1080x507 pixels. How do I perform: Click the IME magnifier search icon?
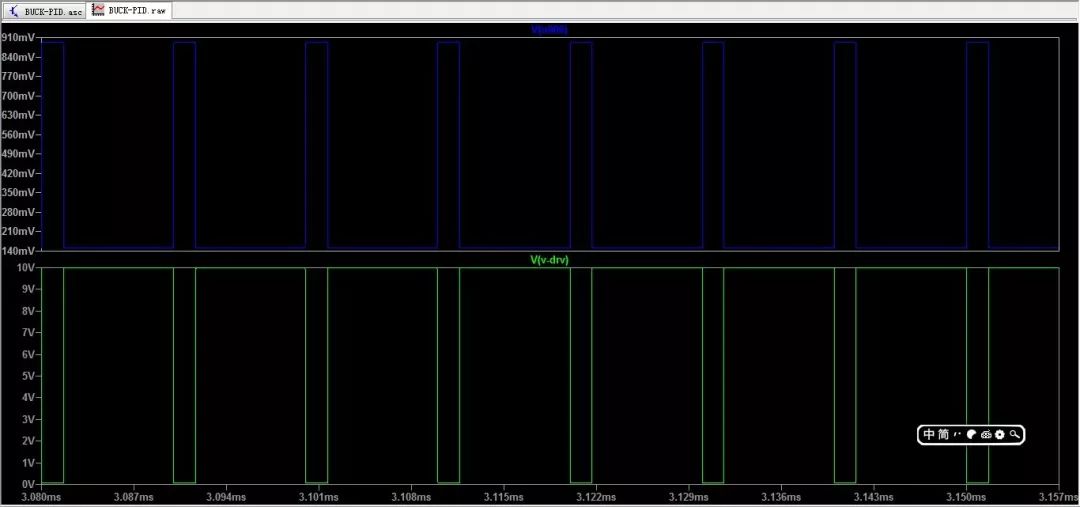coord(1014,434)
